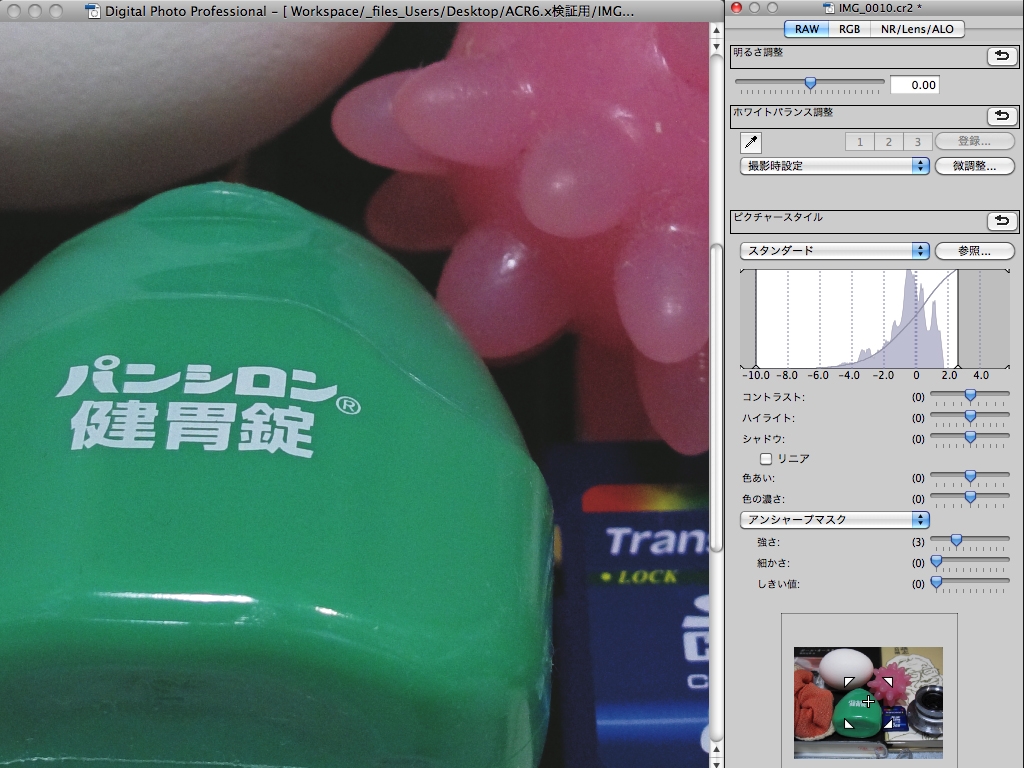Reset the 明るさ調整 brightness section
The width and height of the screenshot is (1024, 768).
click(1002, 56)
